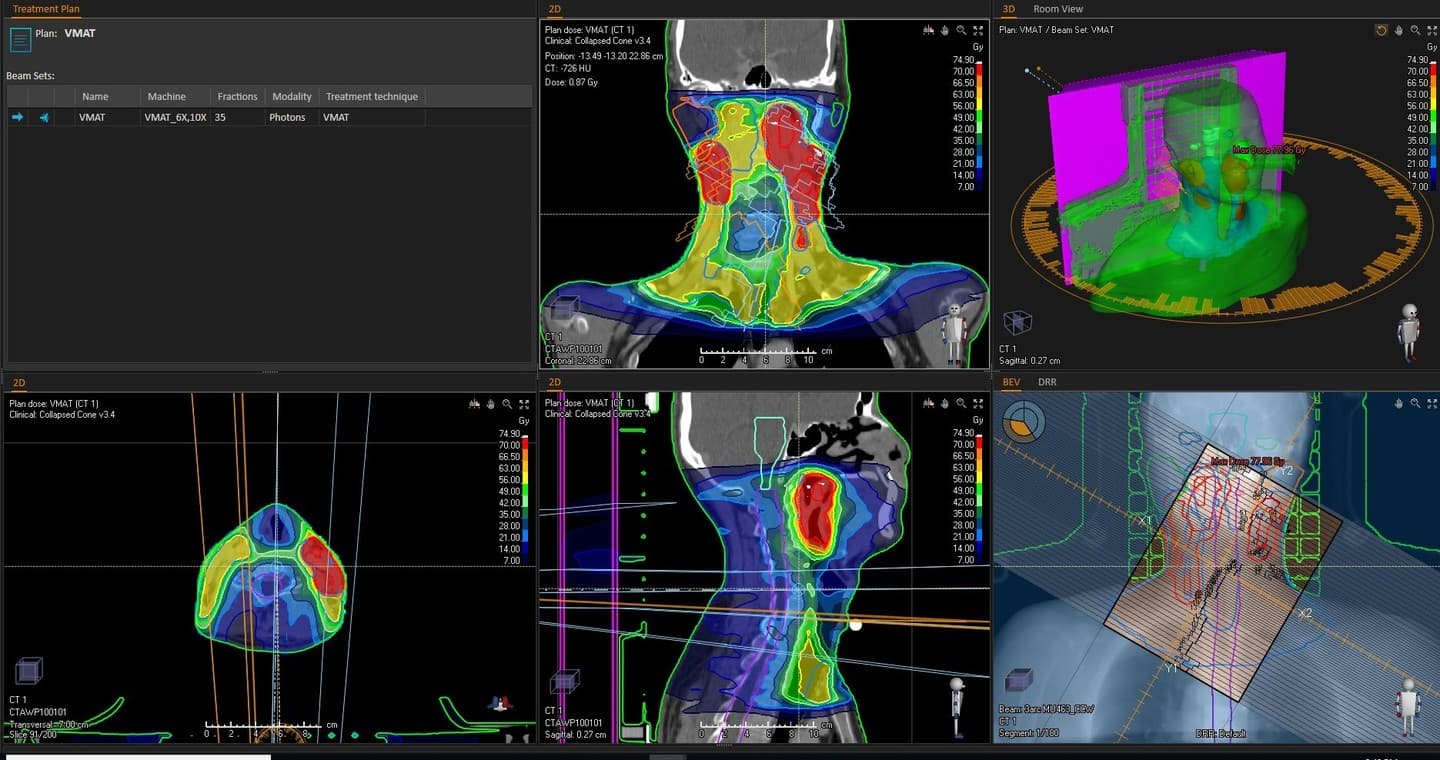Click the patient orientation figure in the 3D view
The image size is (1440, 760).
coord(1409,330)
